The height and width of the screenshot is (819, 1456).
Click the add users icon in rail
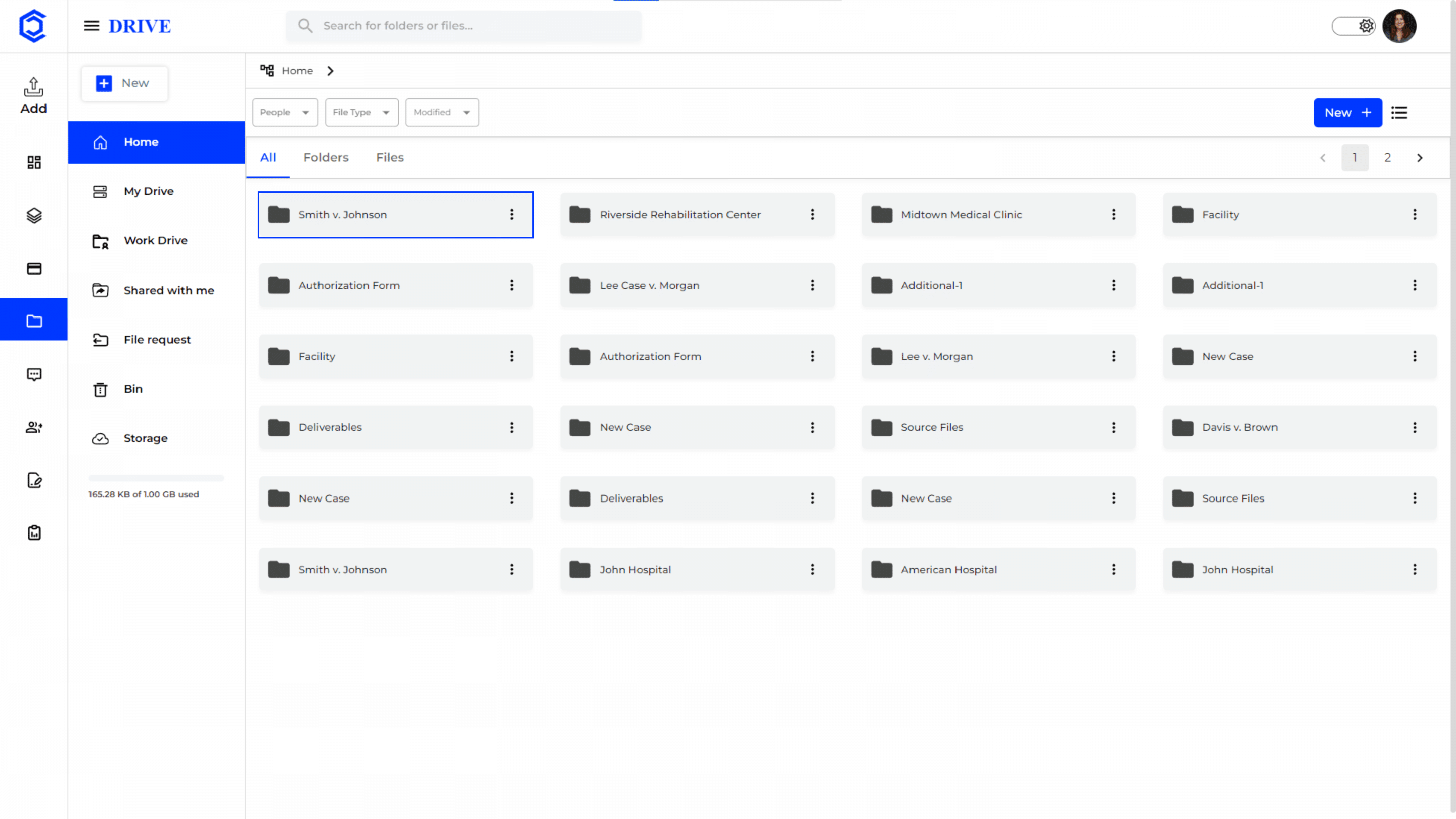pos(34,427)
